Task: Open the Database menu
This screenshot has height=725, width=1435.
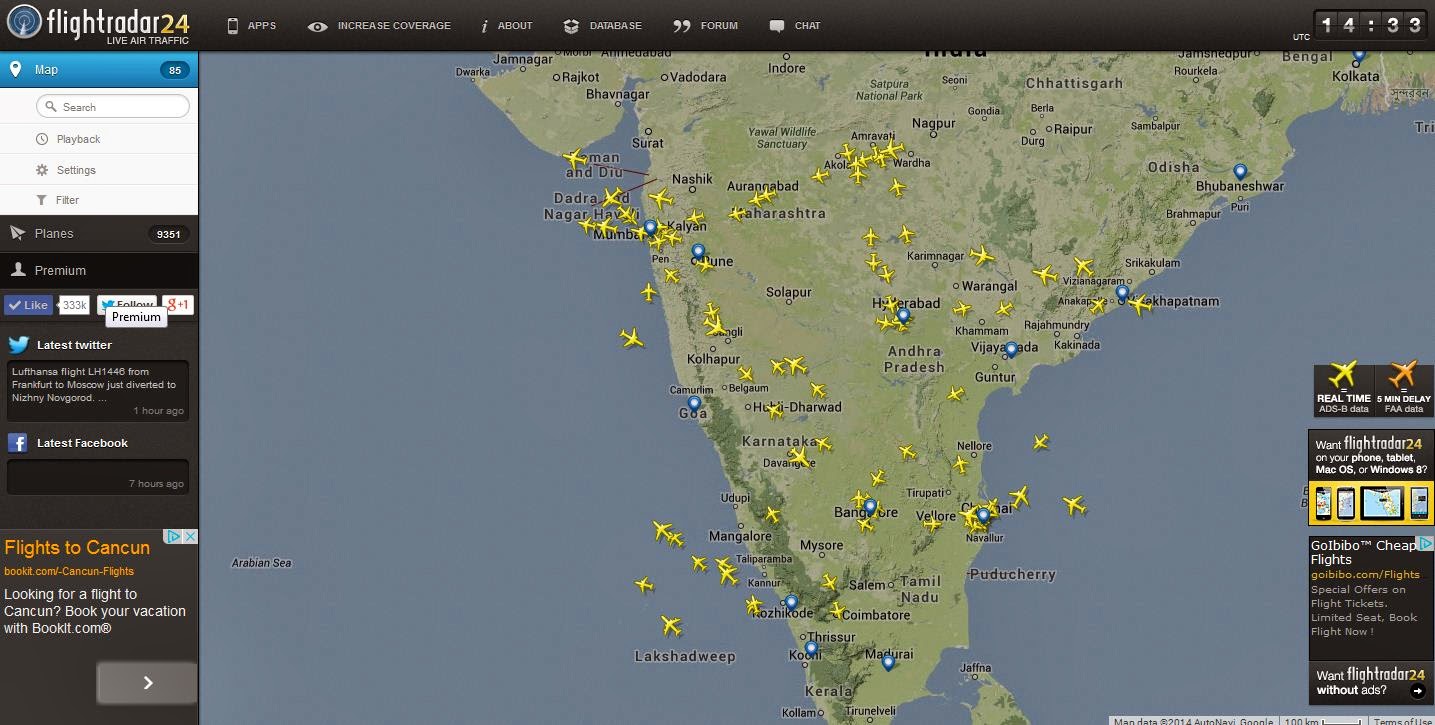Action: (603, 26)
